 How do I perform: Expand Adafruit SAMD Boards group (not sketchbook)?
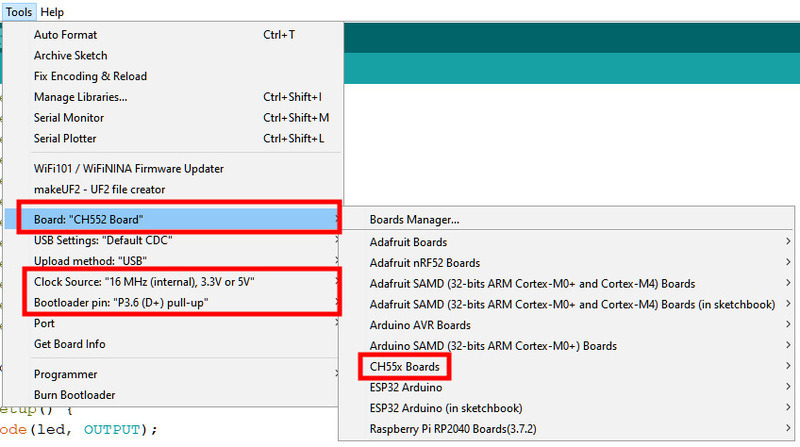point(566,284)
